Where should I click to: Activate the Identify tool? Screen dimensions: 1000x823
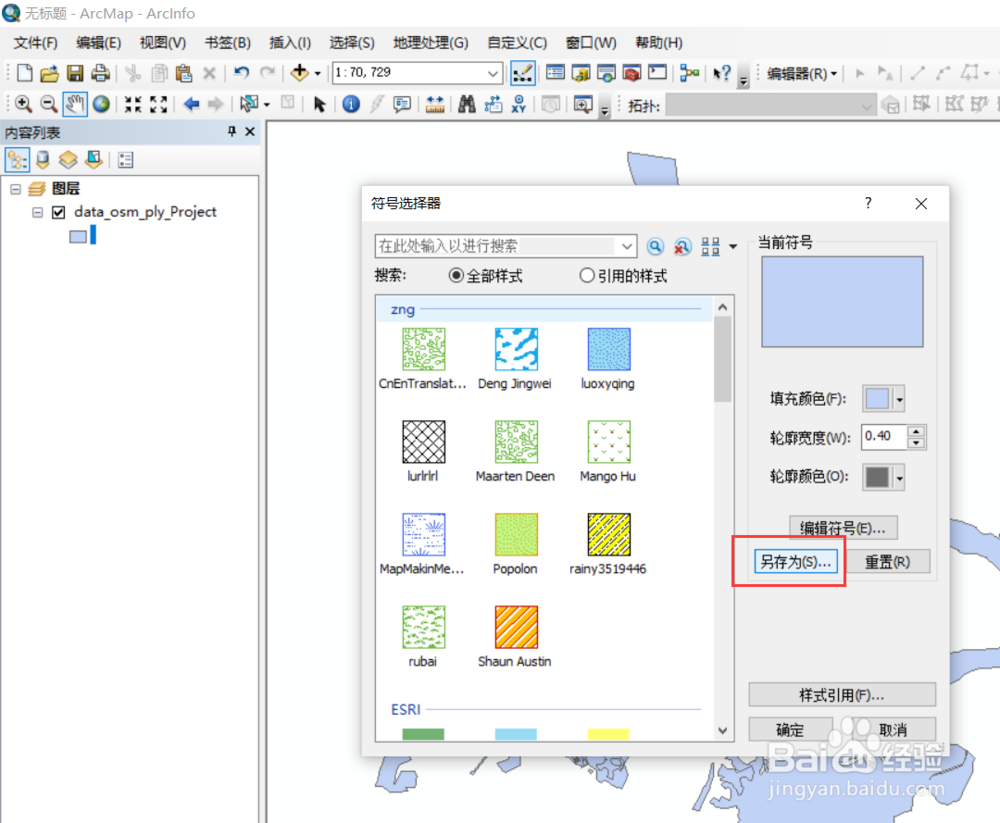pyautogui.click(x=351, y=104)
